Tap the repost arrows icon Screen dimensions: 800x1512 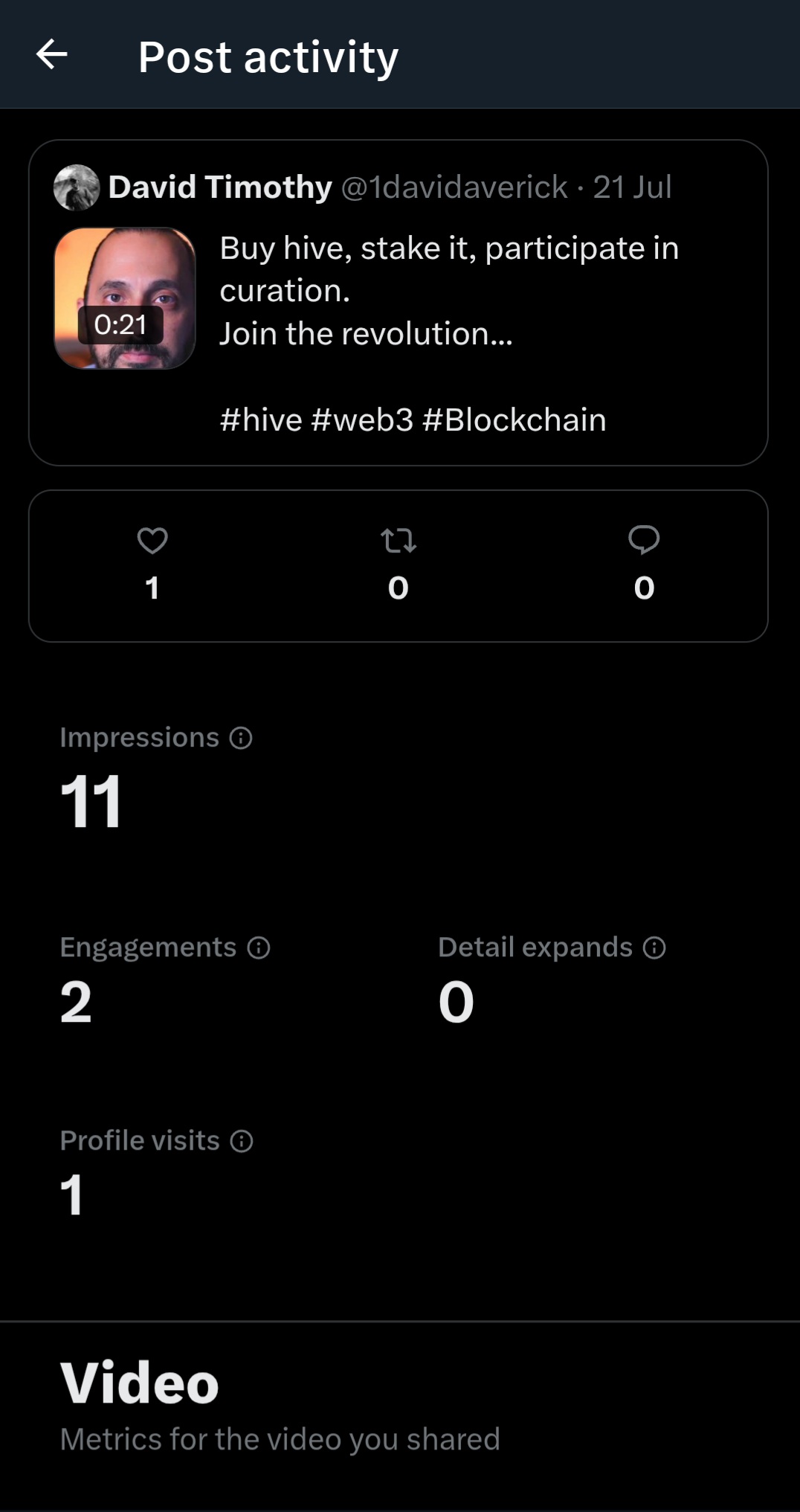[399, 541]
